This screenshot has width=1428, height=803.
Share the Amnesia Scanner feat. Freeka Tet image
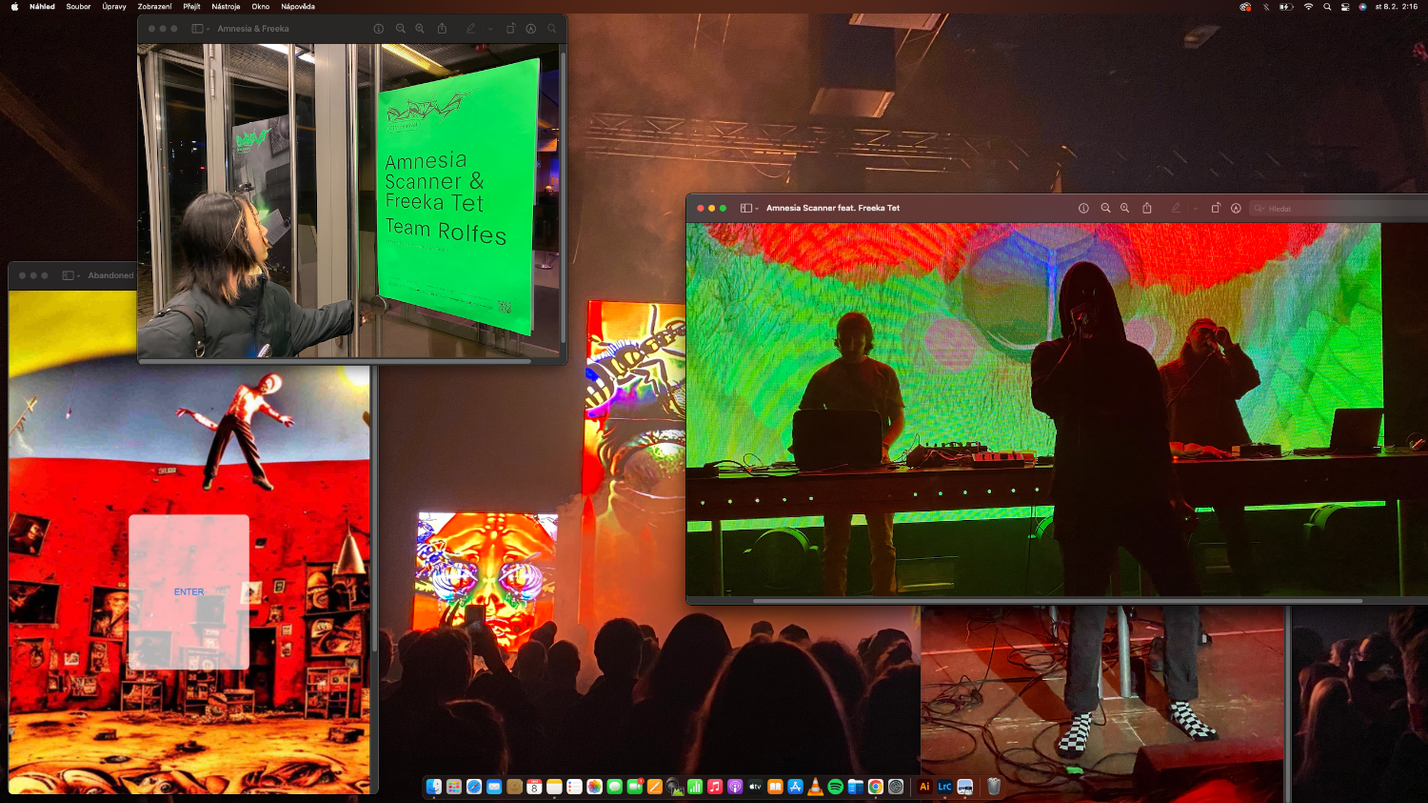(x=1147, y=208)
